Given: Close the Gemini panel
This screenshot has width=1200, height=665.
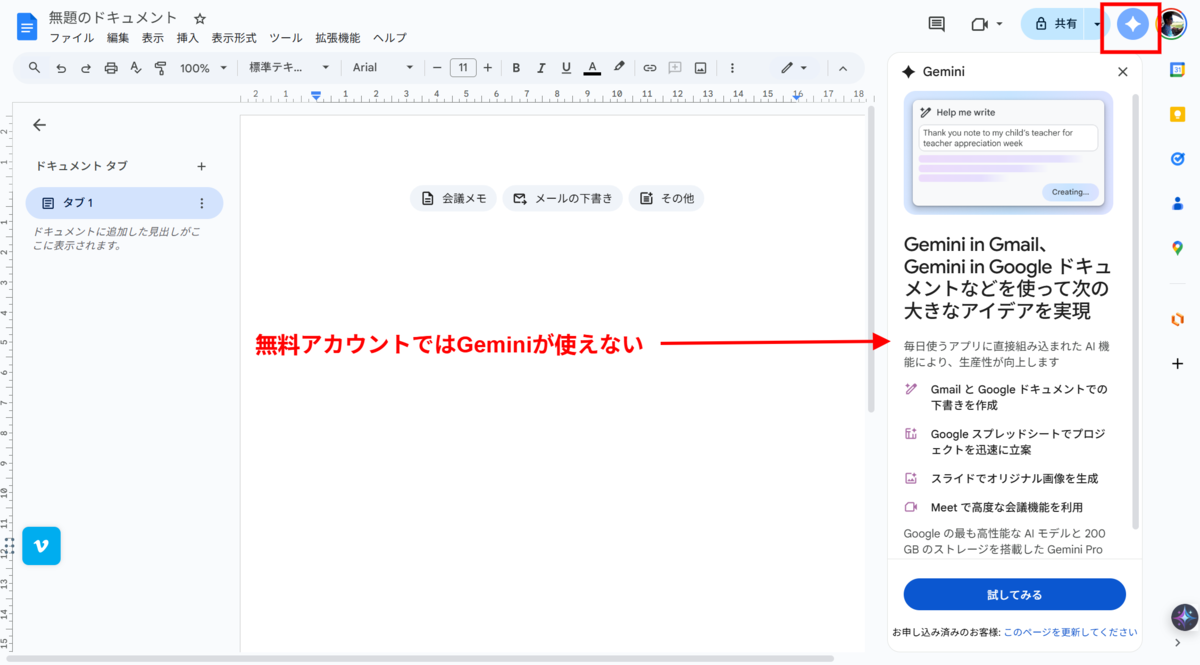Looking at the screenshot, I should (1122, 72).
